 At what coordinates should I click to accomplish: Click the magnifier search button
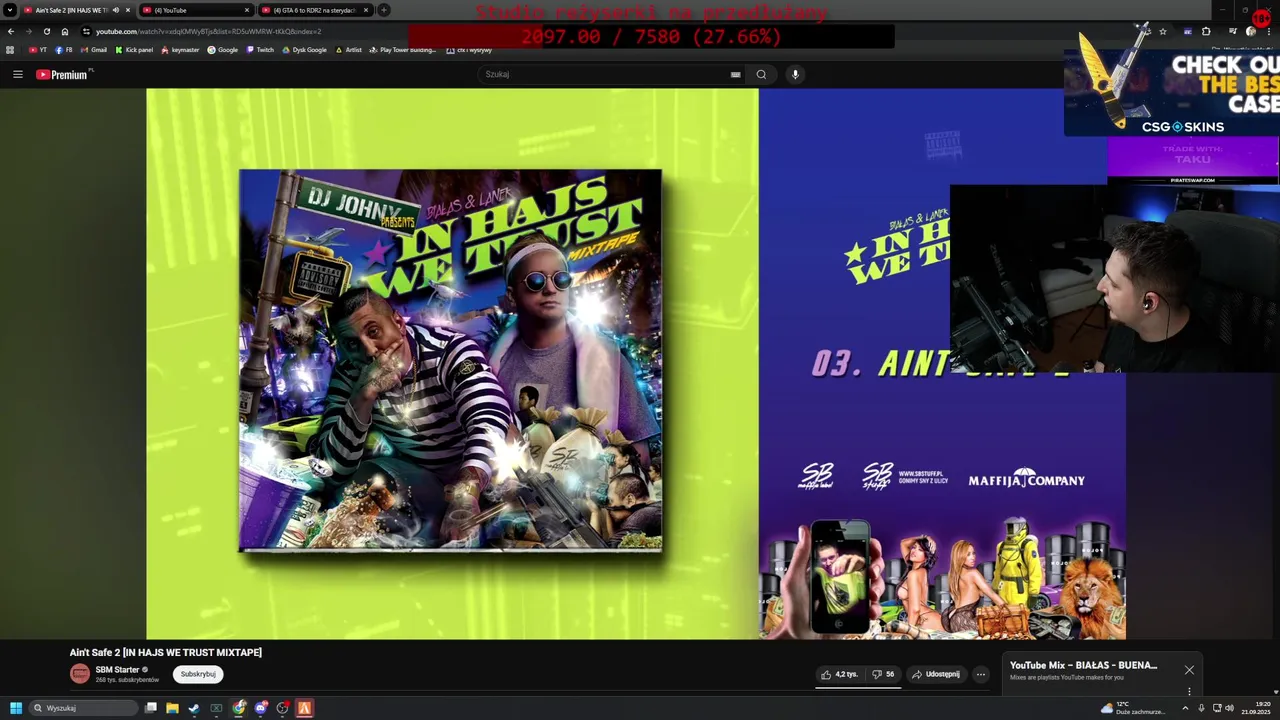761,74
